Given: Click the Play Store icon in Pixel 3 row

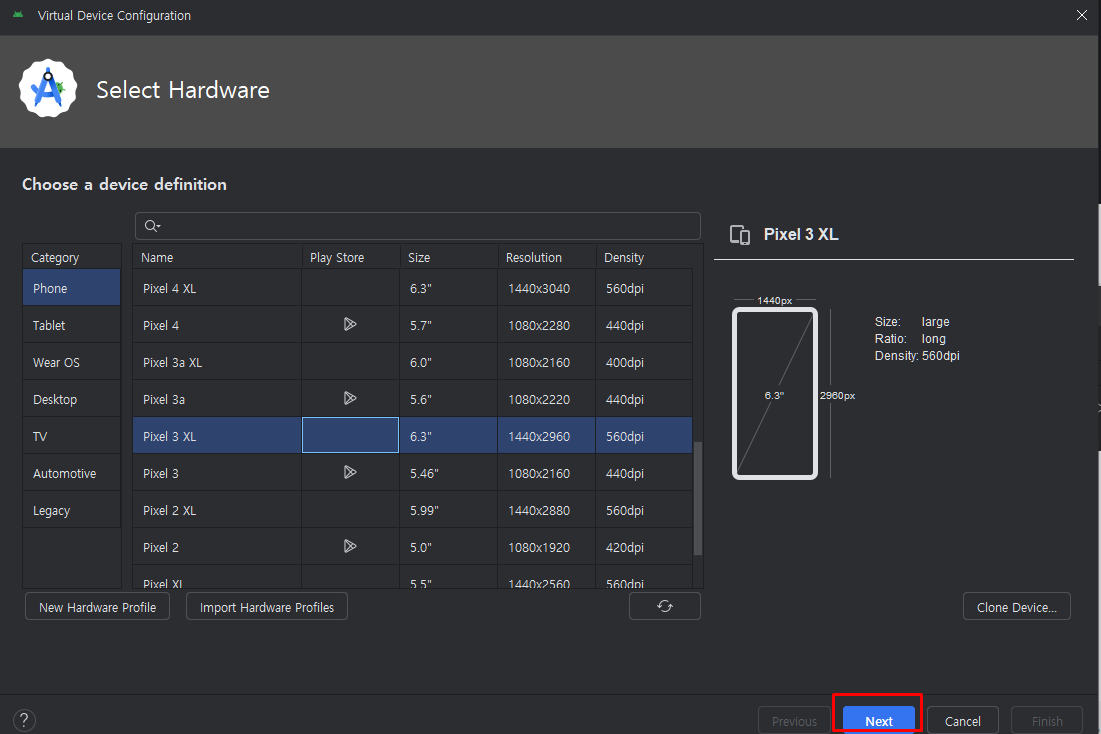Looking at the screenshot, I should click(350, 472).
